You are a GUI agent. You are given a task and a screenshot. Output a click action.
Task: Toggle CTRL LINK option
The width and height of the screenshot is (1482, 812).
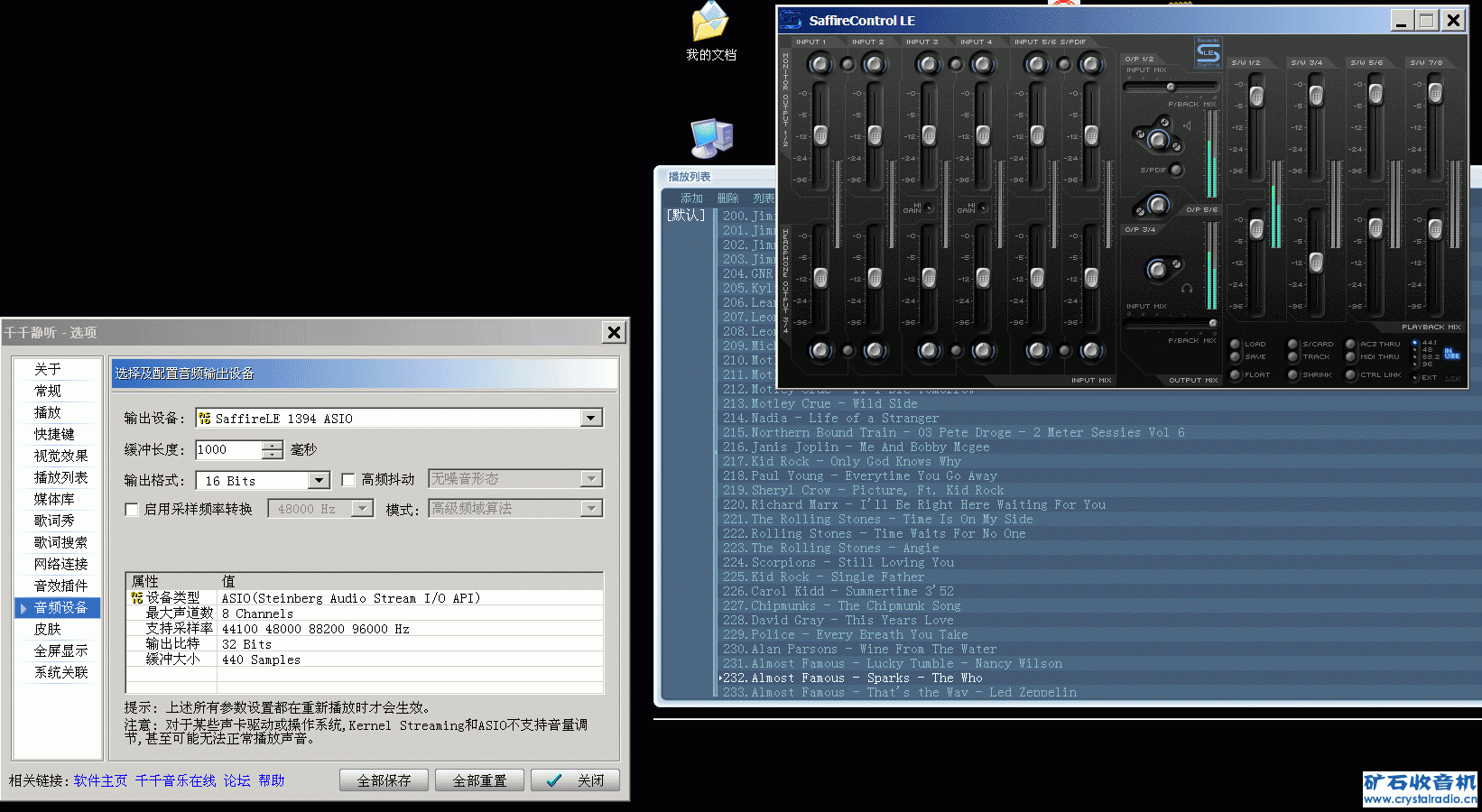(1351, 374)
